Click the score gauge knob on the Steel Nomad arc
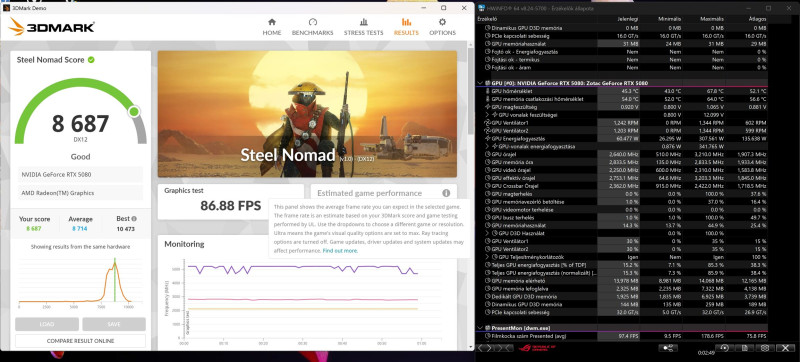800x362 pixels. coord(134,111)
